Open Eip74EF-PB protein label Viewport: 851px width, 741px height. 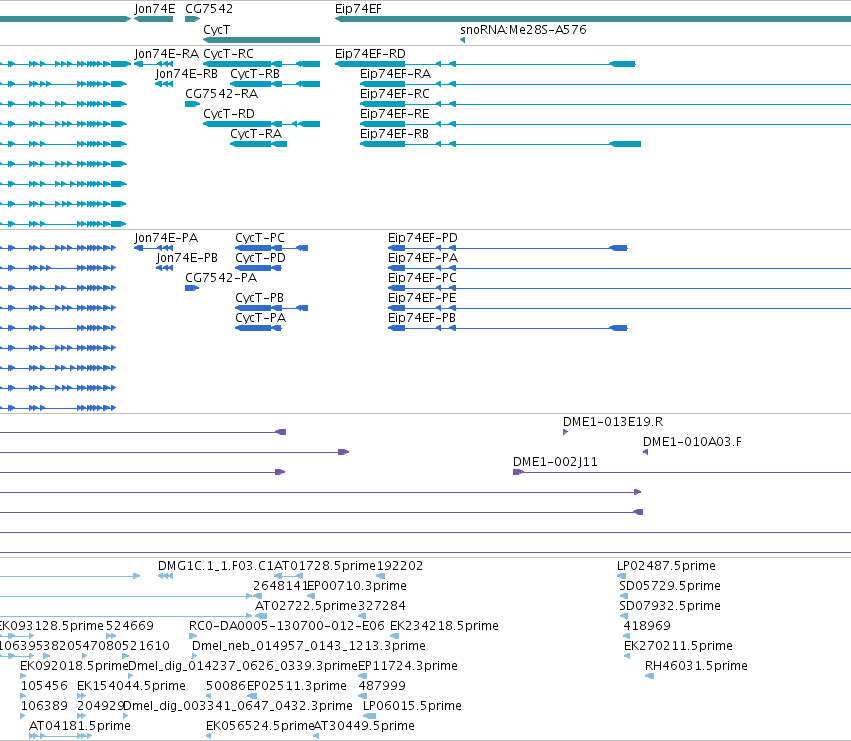[x=422, y=318]
